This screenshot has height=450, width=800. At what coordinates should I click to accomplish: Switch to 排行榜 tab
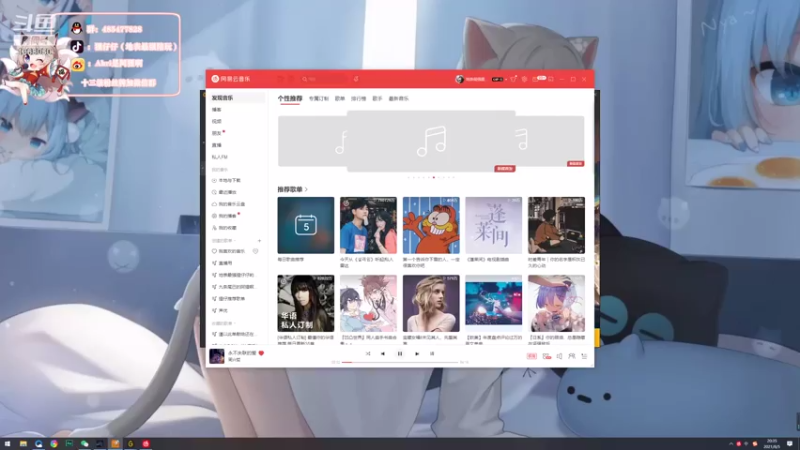[x=358, y=98]
